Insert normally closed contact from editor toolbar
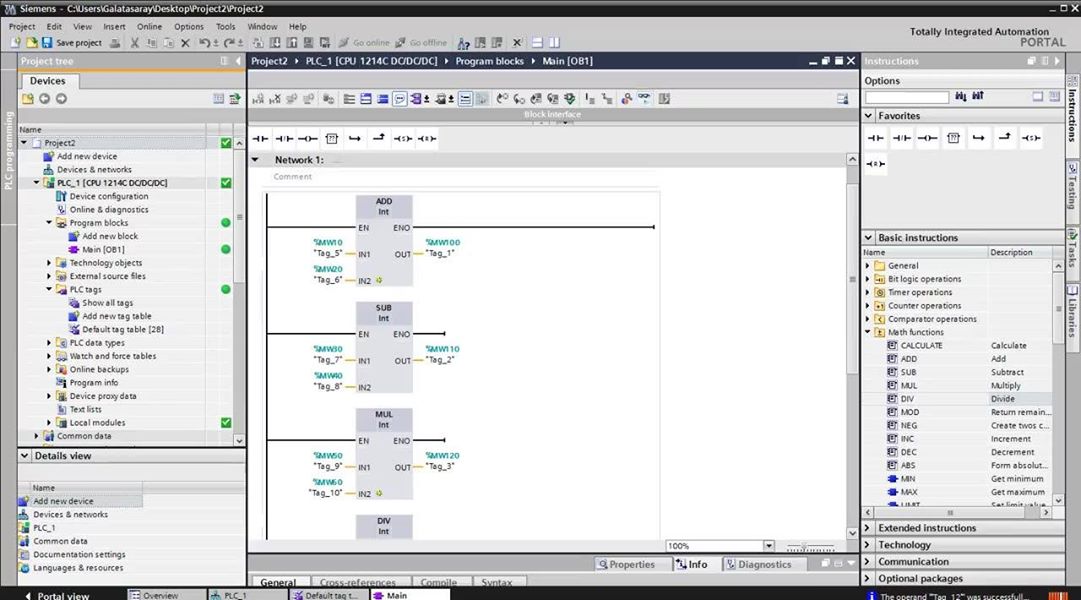The width and height of the screenshot is (1081, 600). (284, 139)
